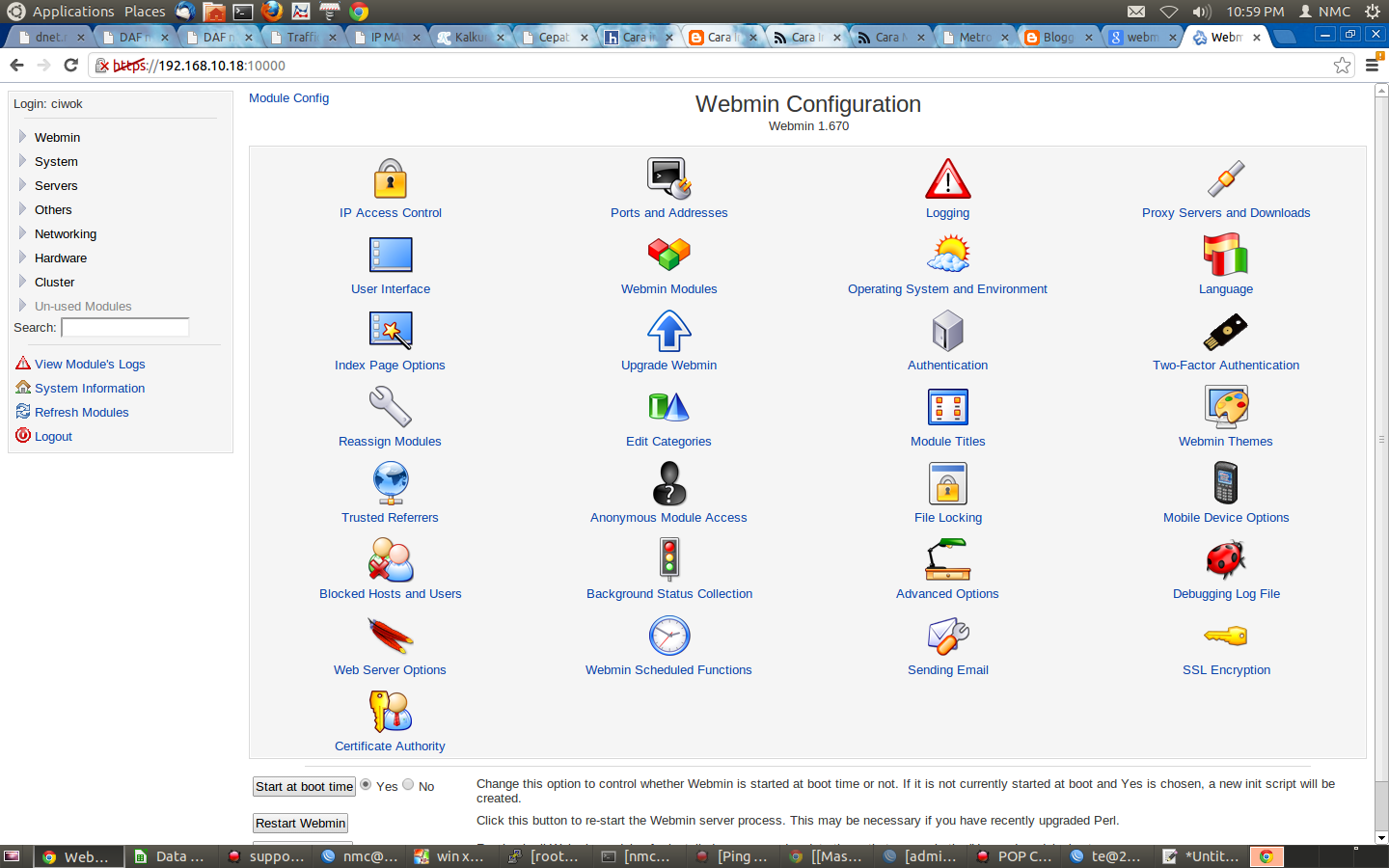Switch to the Metro browser tab
The image size is (1389, 868).
973,37
